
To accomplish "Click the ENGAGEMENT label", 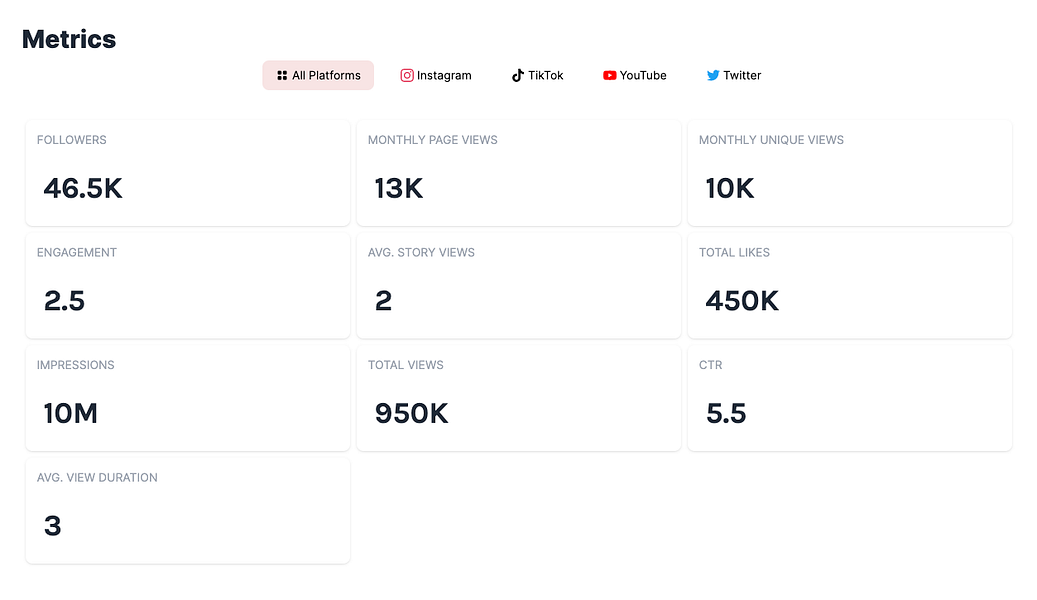I will [x=77, y=252].
